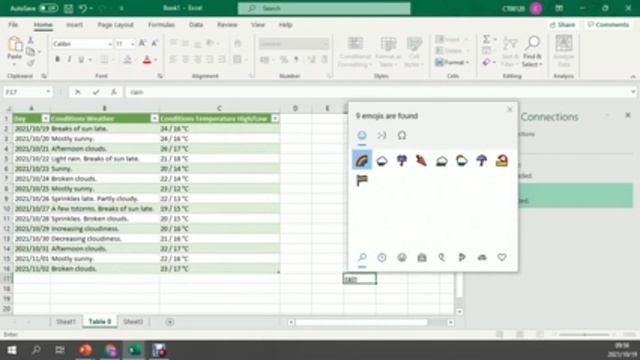Open the Help tab

285,25
